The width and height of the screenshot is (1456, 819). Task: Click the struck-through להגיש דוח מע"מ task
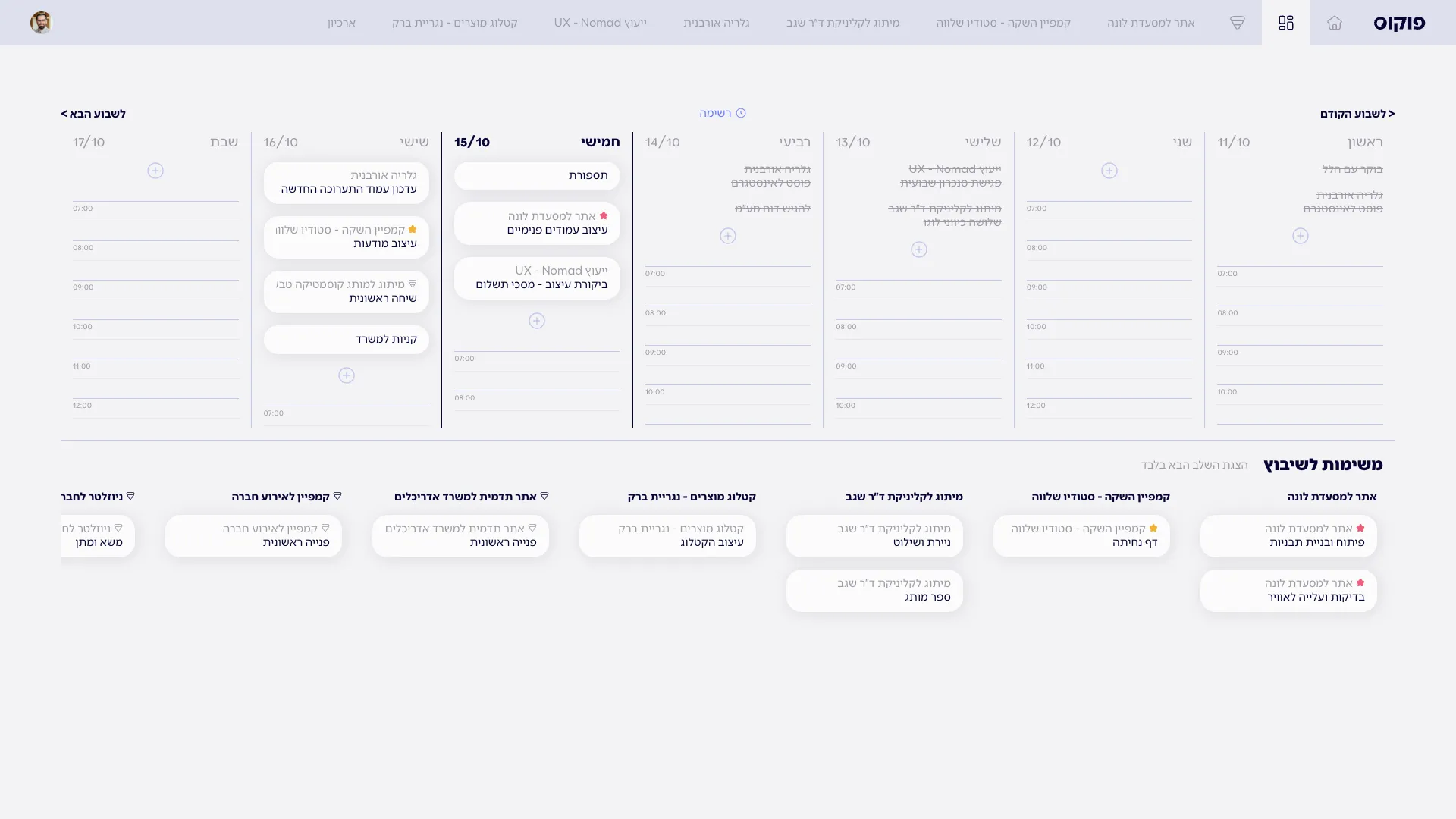773,209
